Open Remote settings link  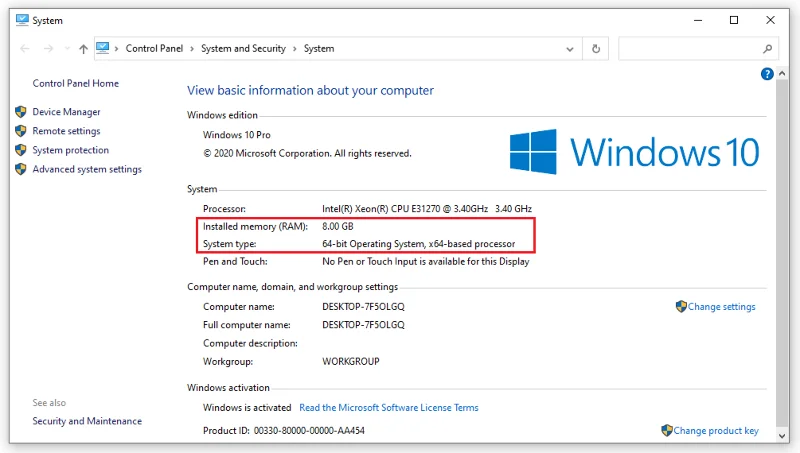point(66,131)
